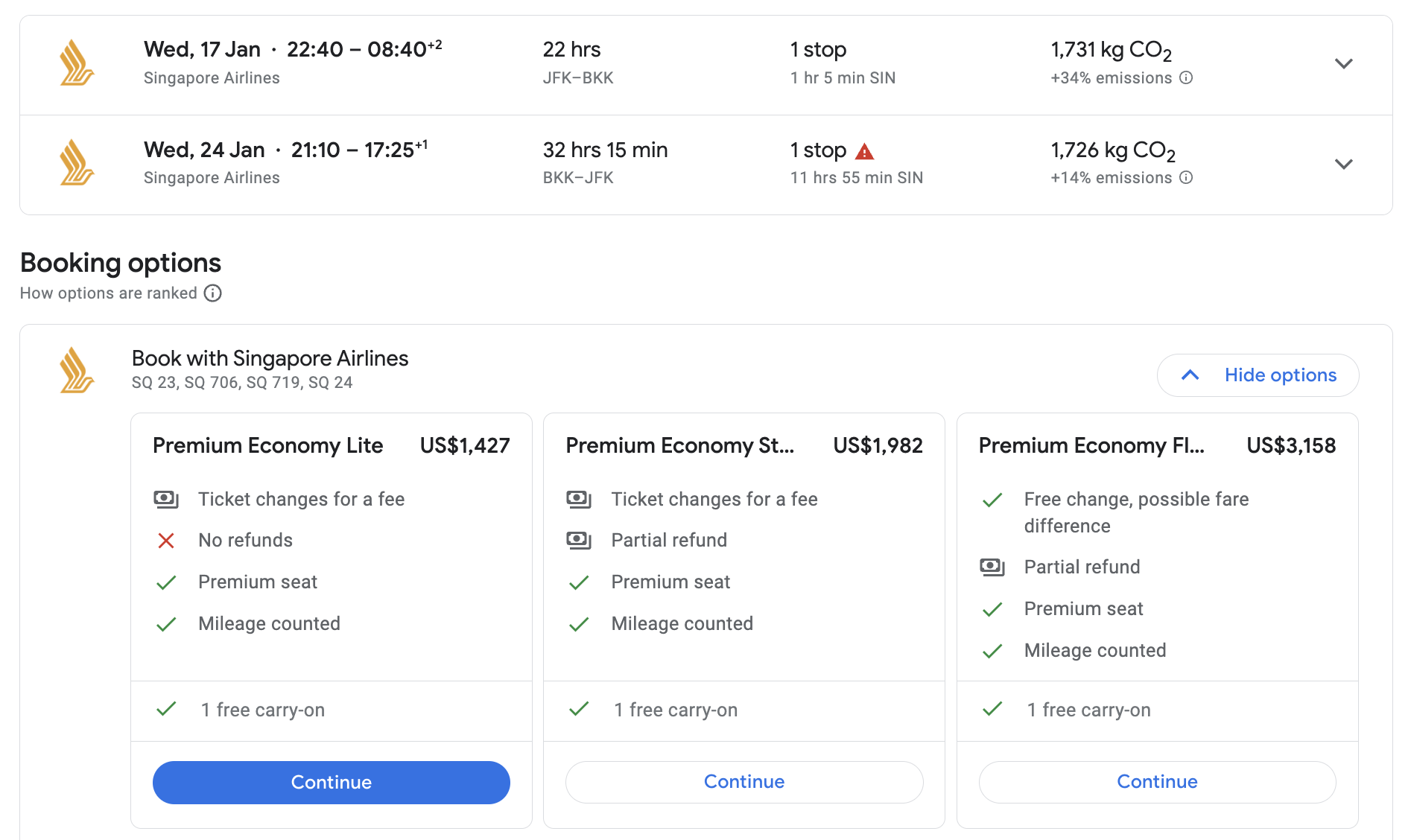
Task: Click the US$1,427 price
Action: [x=465, y=445]
